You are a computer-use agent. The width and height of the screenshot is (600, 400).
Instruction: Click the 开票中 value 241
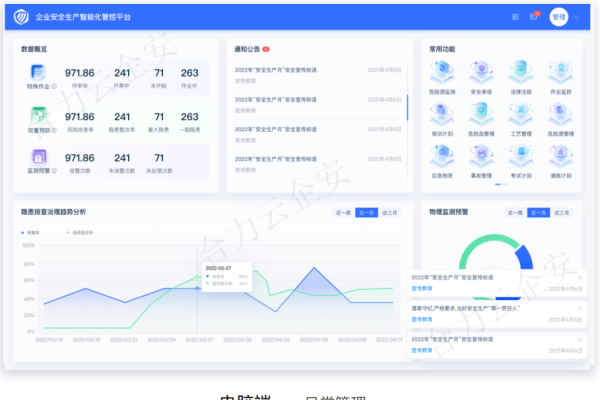pos(122,73)
